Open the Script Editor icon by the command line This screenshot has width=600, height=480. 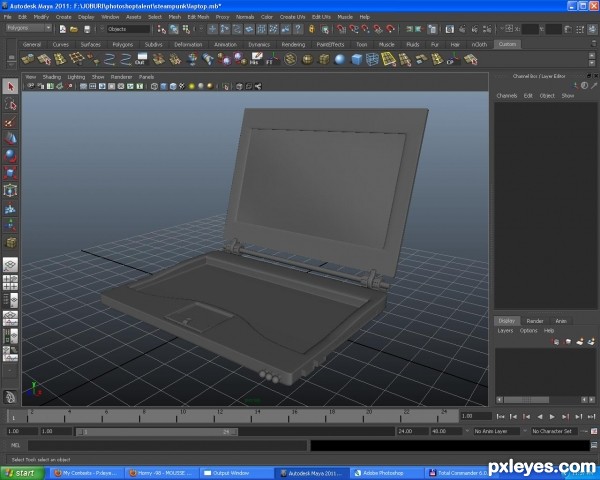(594, 445)
